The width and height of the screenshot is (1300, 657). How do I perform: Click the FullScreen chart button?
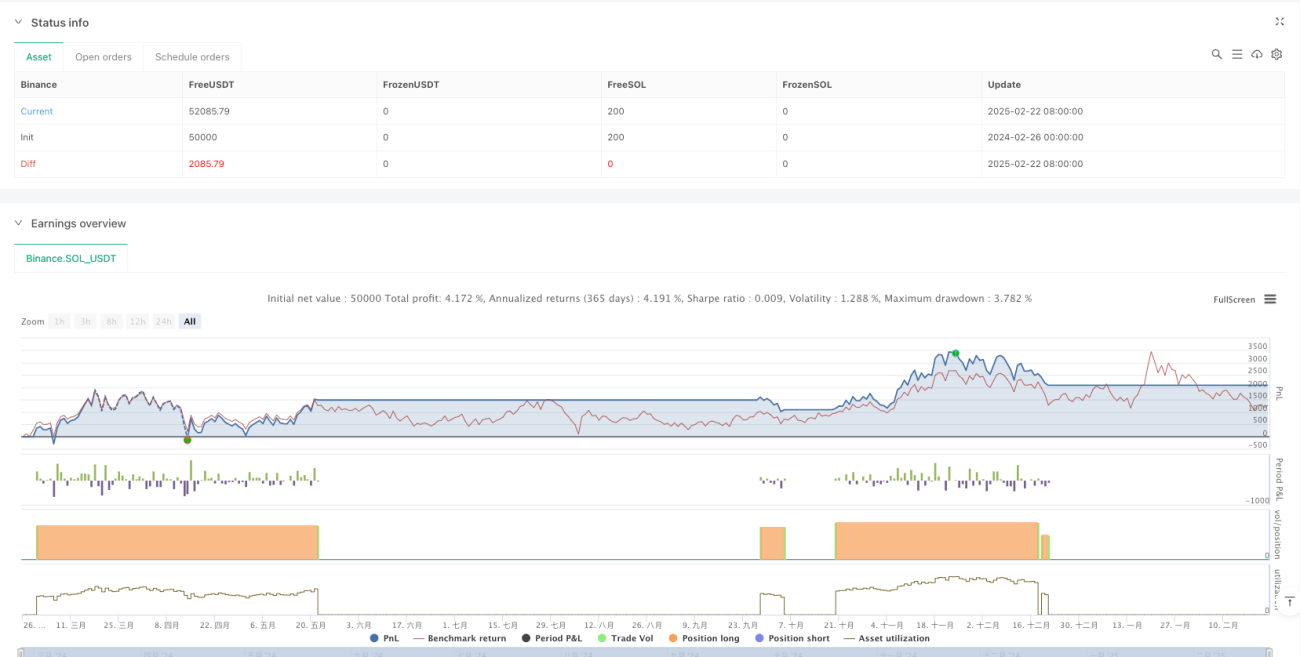tap(1233, 299)
